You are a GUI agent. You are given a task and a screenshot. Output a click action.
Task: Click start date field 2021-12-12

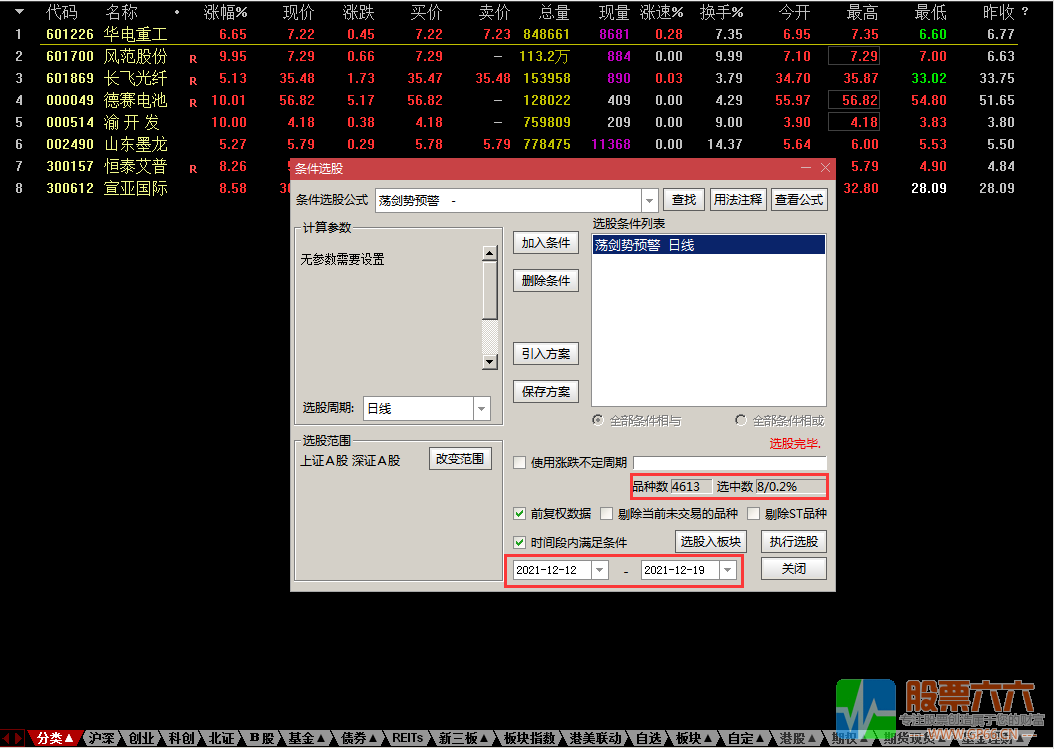[553, 570]
